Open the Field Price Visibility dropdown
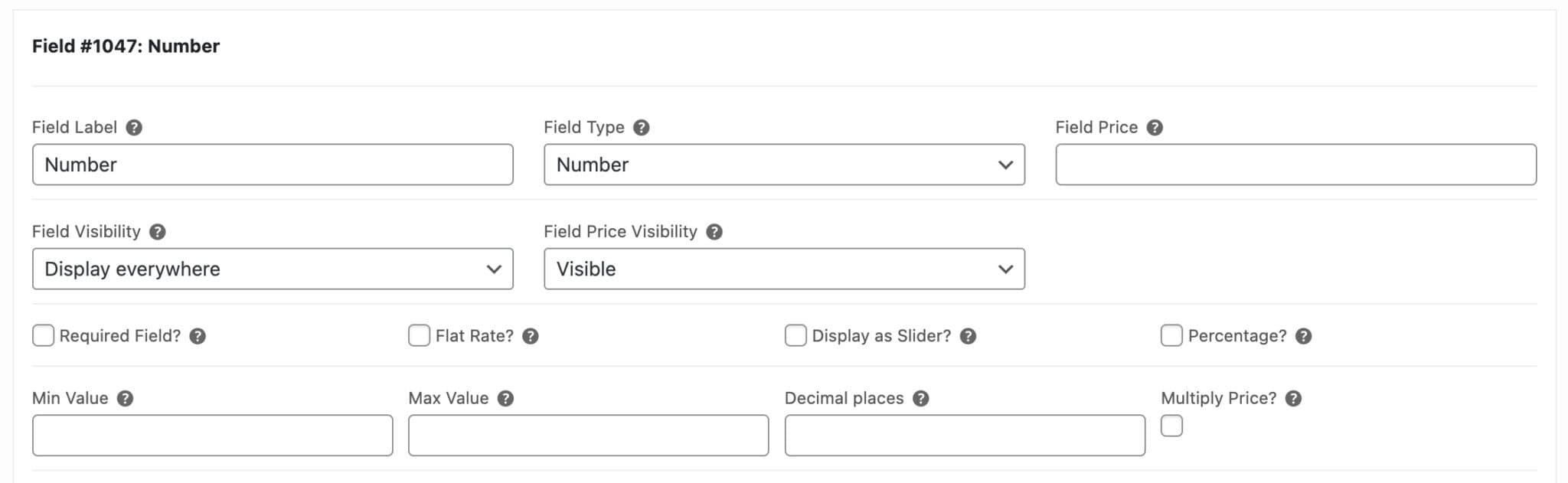 [784, 269]
